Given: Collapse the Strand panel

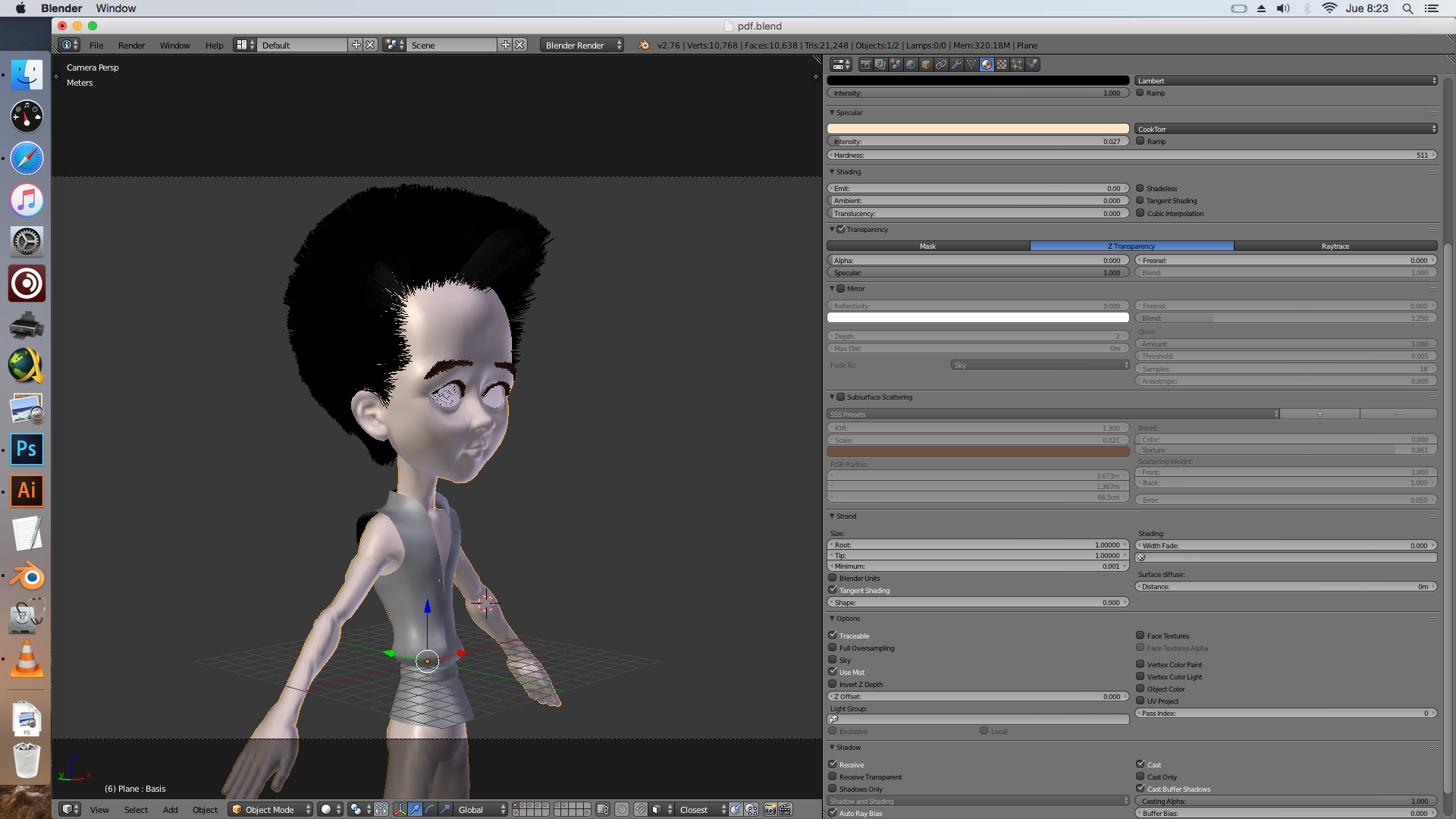Looking at the screenshot, I should tap(832, 516).
